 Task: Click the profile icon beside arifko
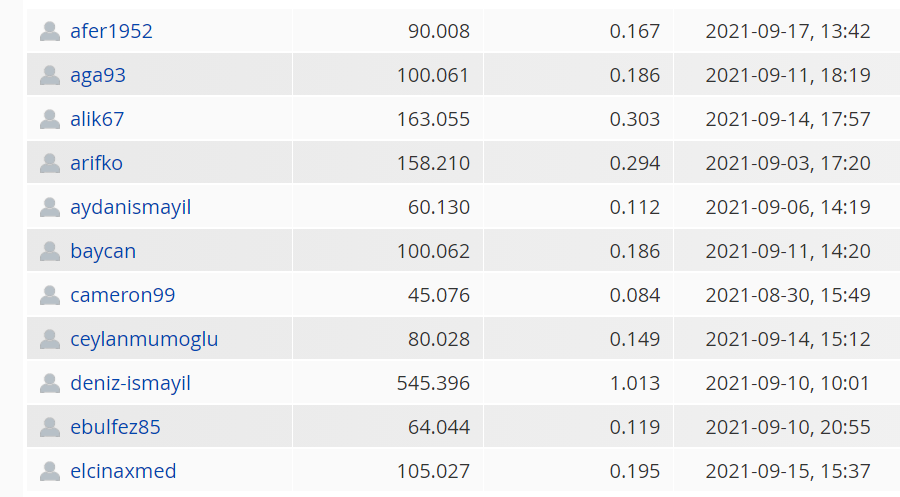[50, 163]
